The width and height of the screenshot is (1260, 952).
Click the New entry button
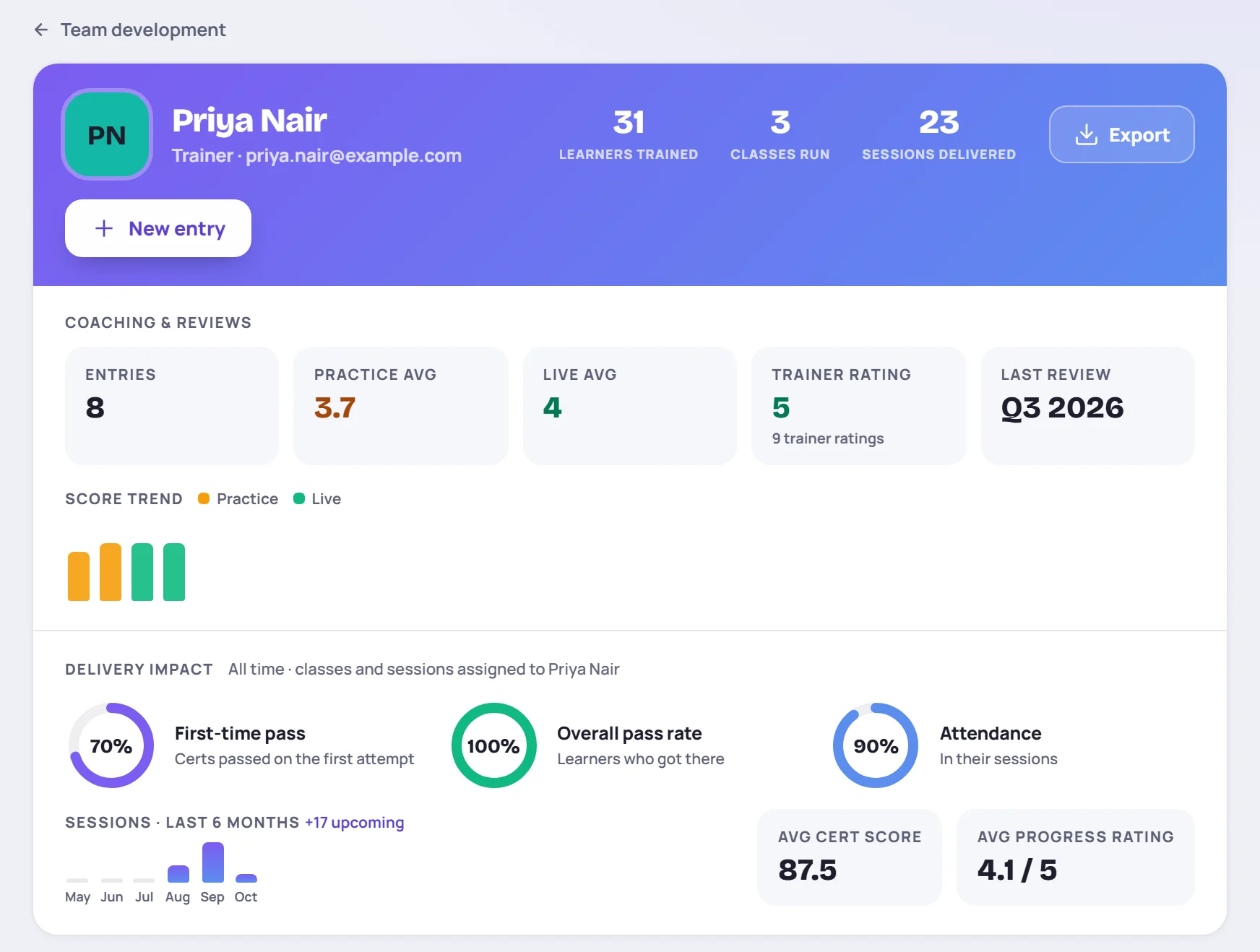[x=158, y=228]
